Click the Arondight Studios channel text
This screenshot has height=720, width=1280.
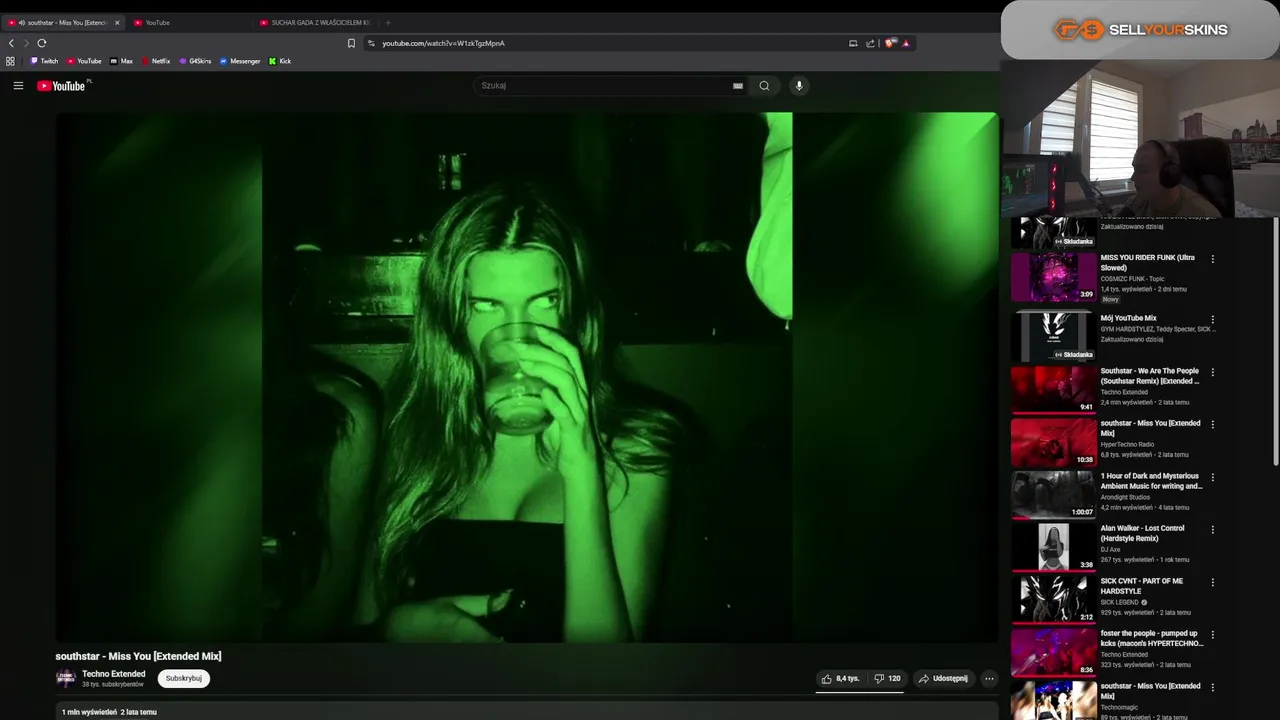1125,497
